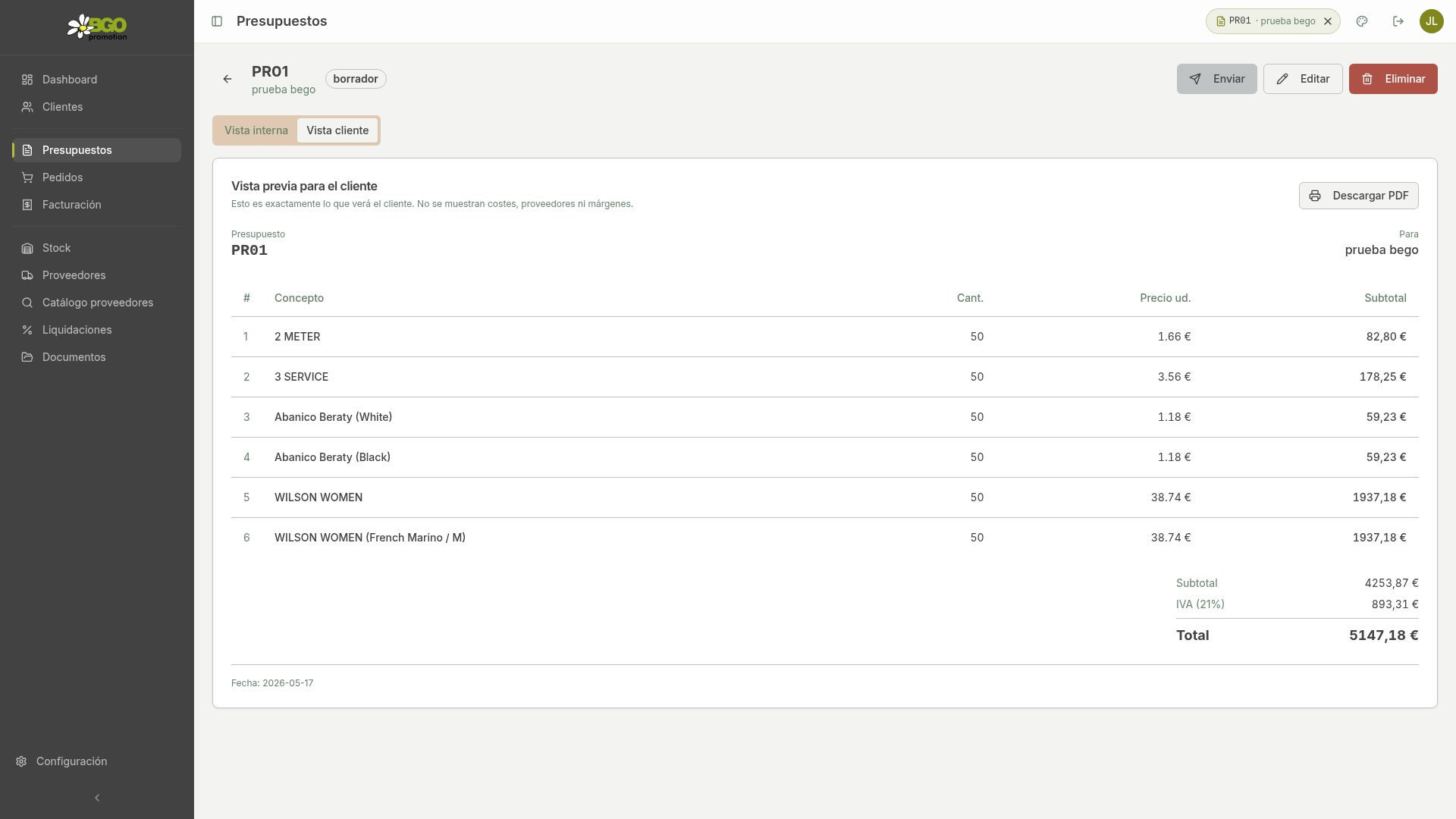This screenshot has width=1456, height=819.
Task: Open Pedidos in the sidebar
Action: 96,177
